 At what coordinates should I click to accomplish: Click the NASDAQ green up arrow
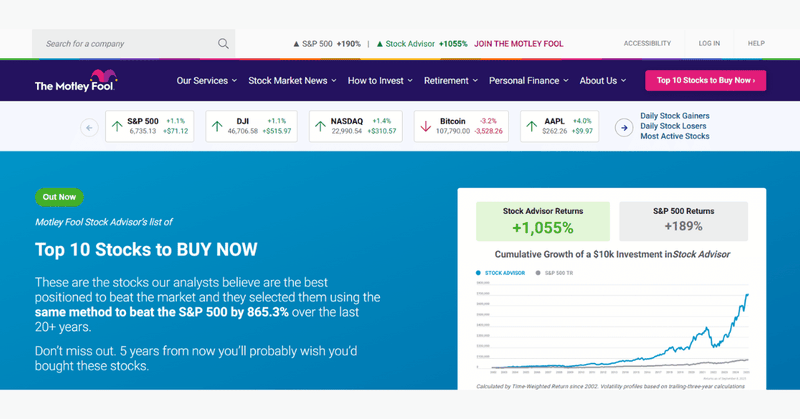coord(320,126)
